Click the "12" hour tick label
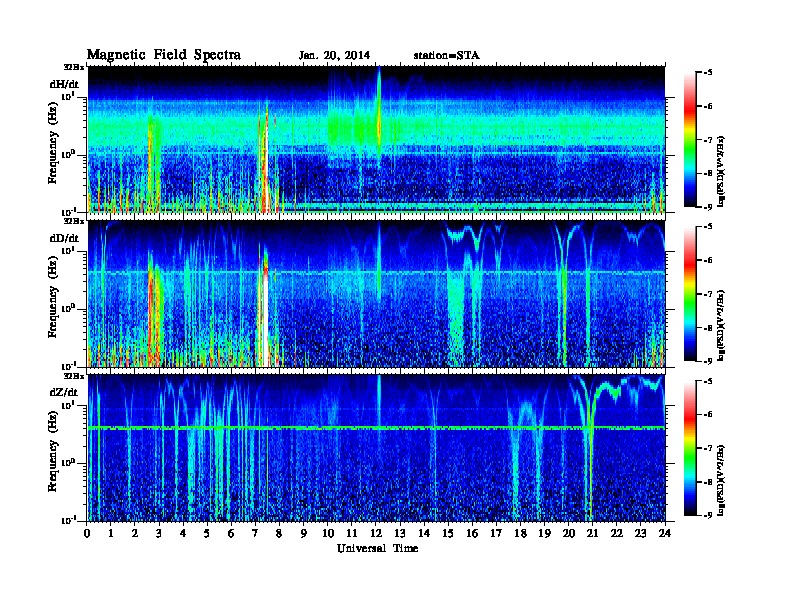This screenshot has height=612, width=792. point(376,534)
